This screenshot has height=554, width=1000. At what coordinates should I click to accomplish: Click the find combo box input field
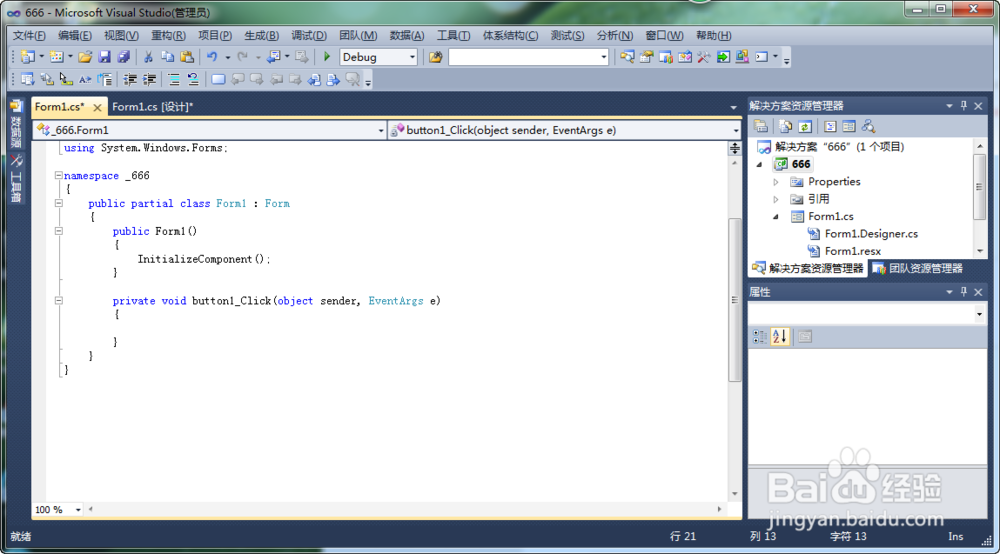pos(524,57)
